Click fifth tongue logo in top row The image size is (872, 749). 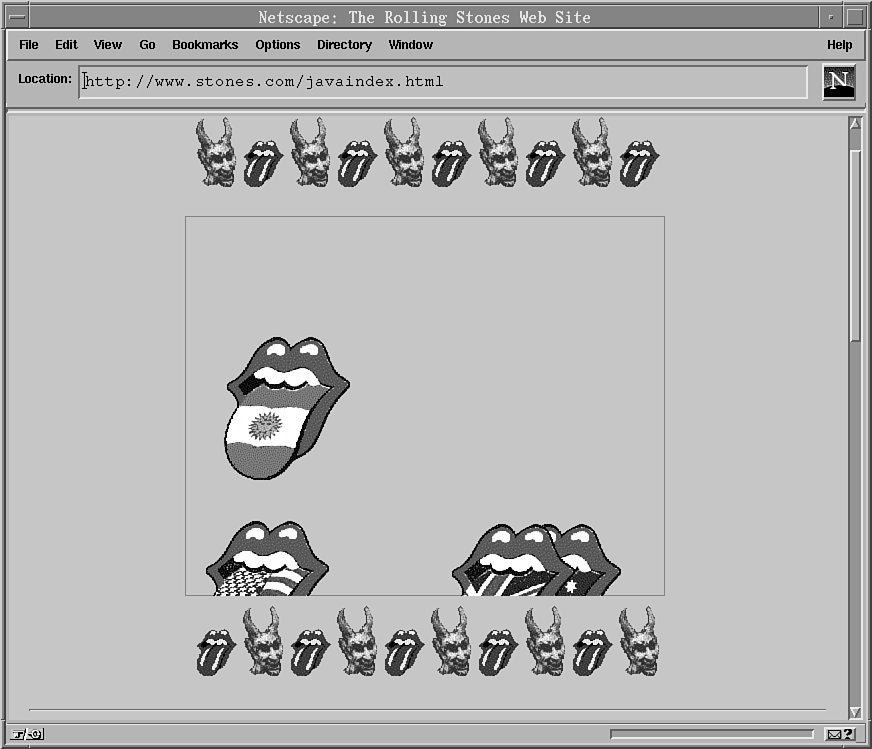click(x=639, y=163)
